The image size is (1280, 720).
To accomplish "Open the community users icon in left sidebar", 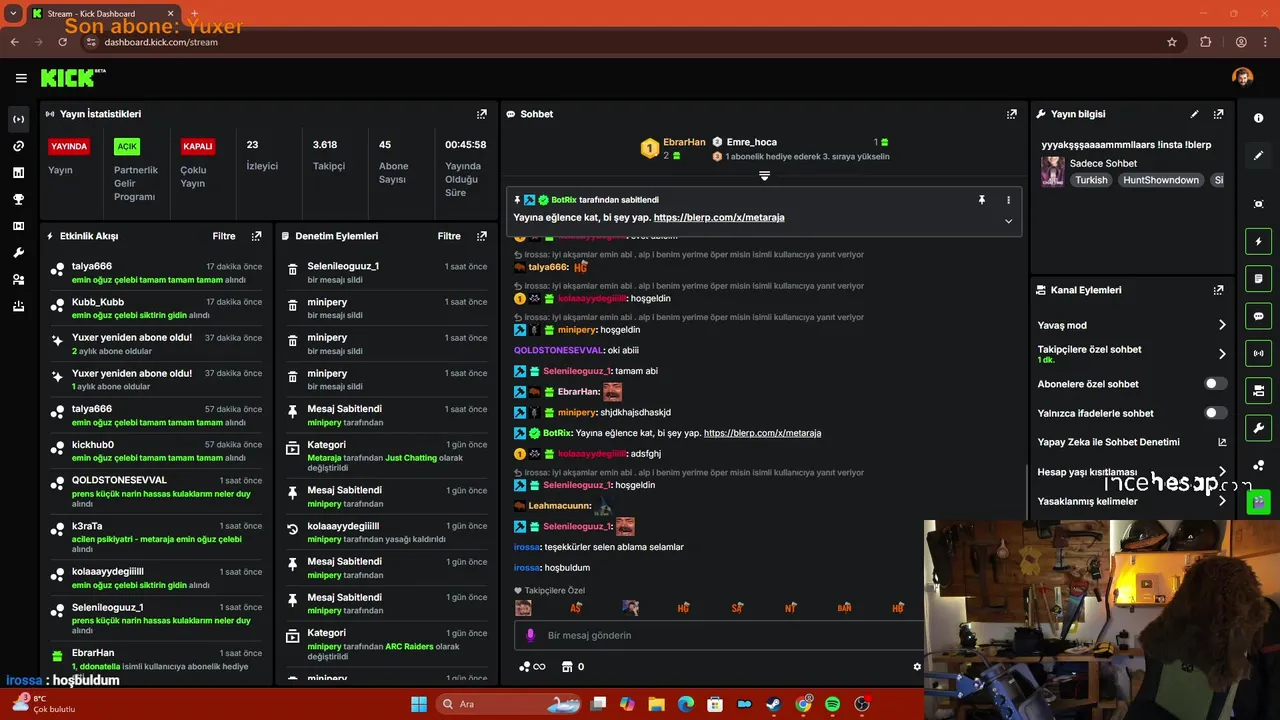I will (x=18, y=279).
